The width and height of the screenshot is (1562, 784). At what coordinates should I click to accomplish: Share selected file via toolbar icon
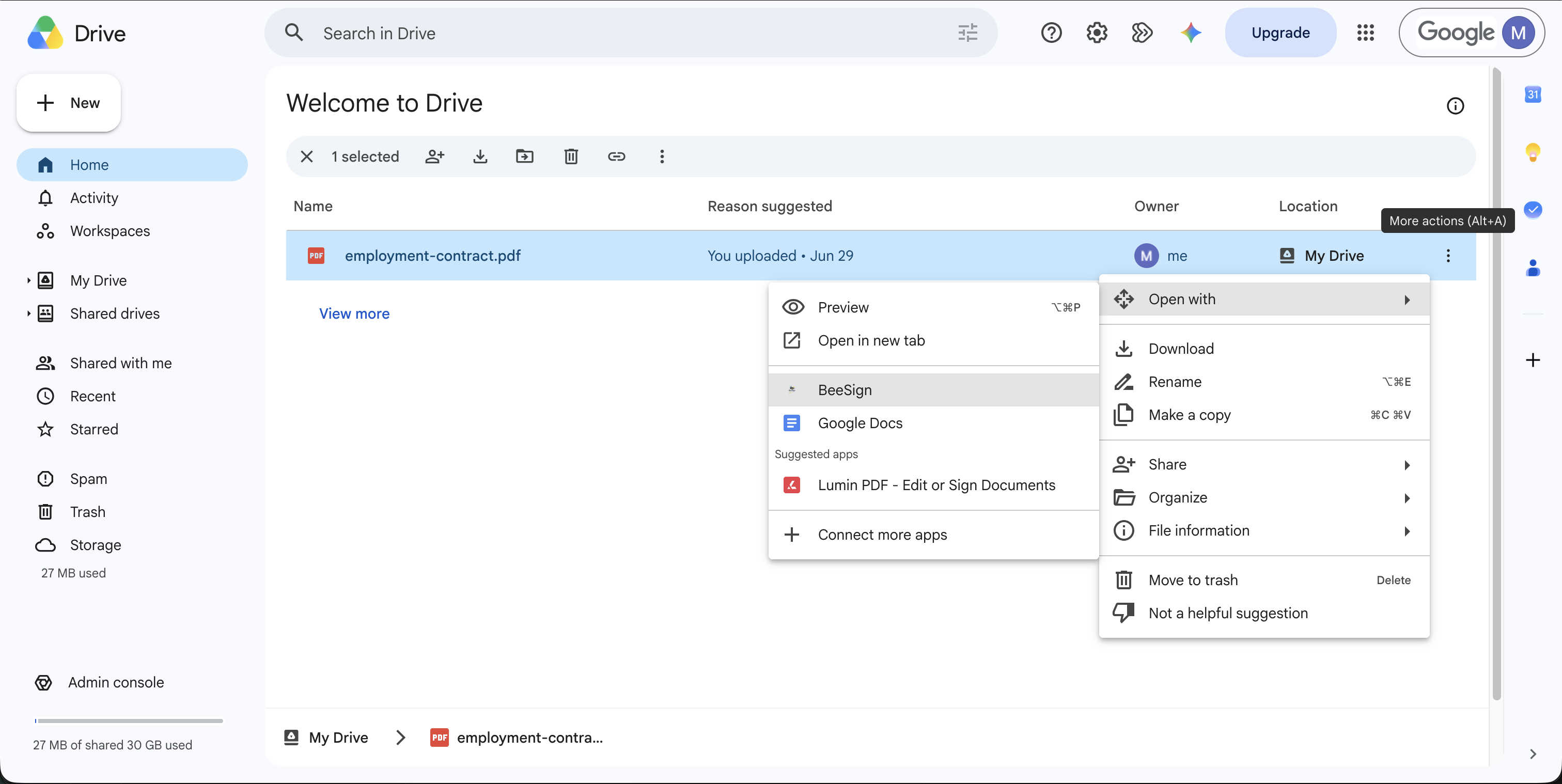(x=435, y=156)
